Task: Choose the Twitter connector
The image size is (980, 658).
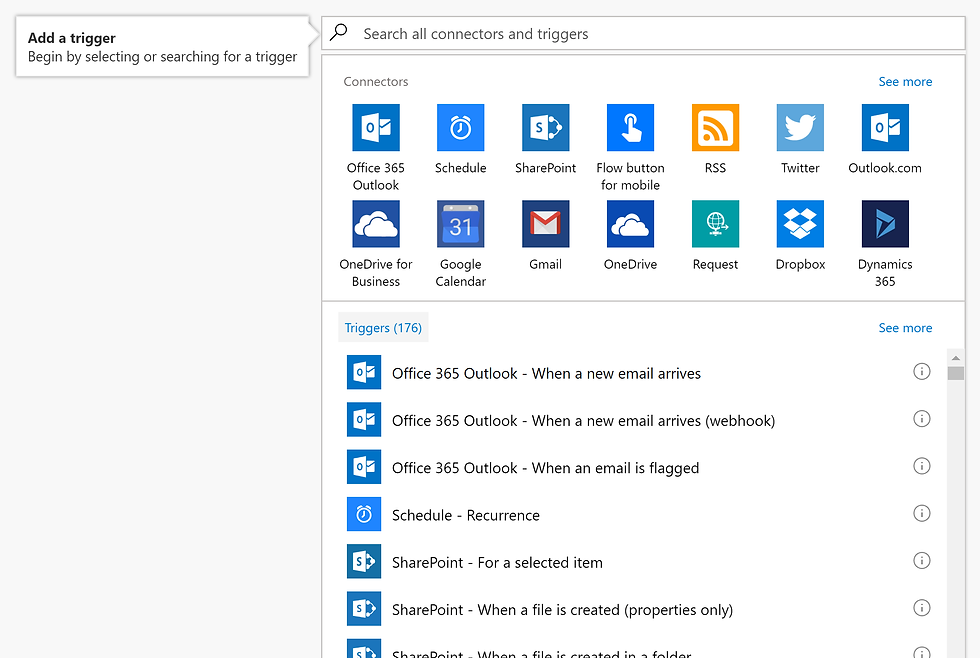Action: coord(800,127)
